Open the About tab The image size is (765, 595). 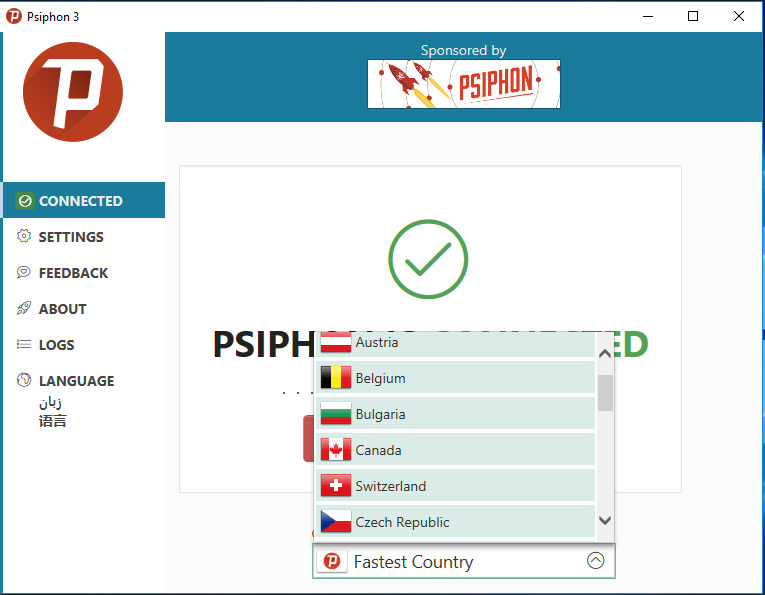tap(84, 309)
